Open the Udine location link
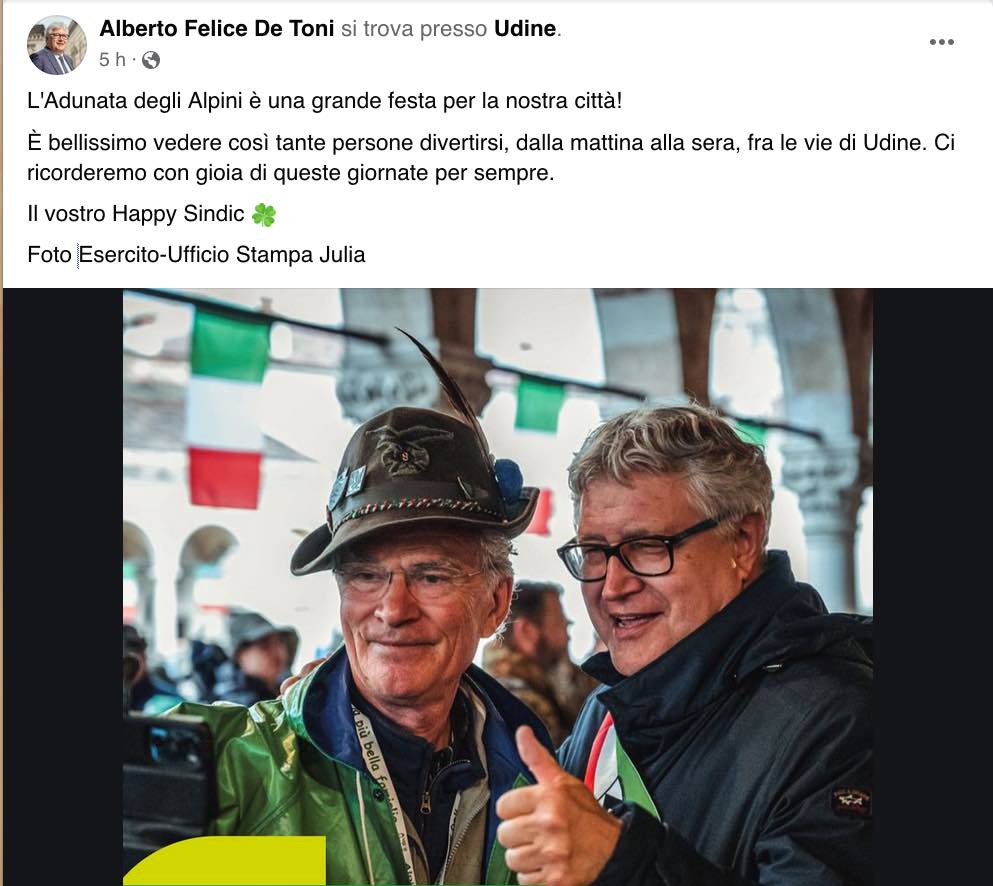 [525, 28]
